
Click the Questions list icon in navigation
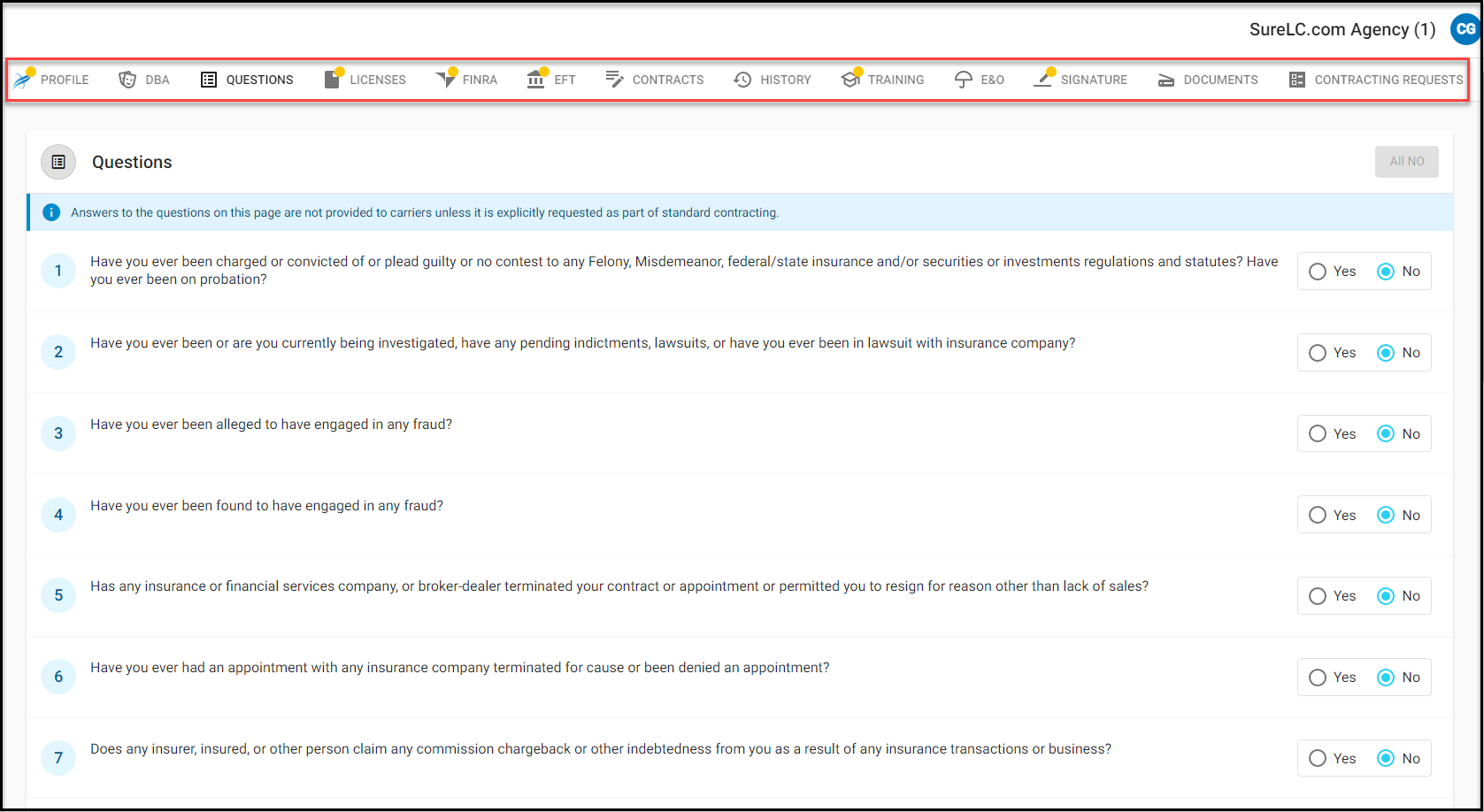(x=209, y=80)
